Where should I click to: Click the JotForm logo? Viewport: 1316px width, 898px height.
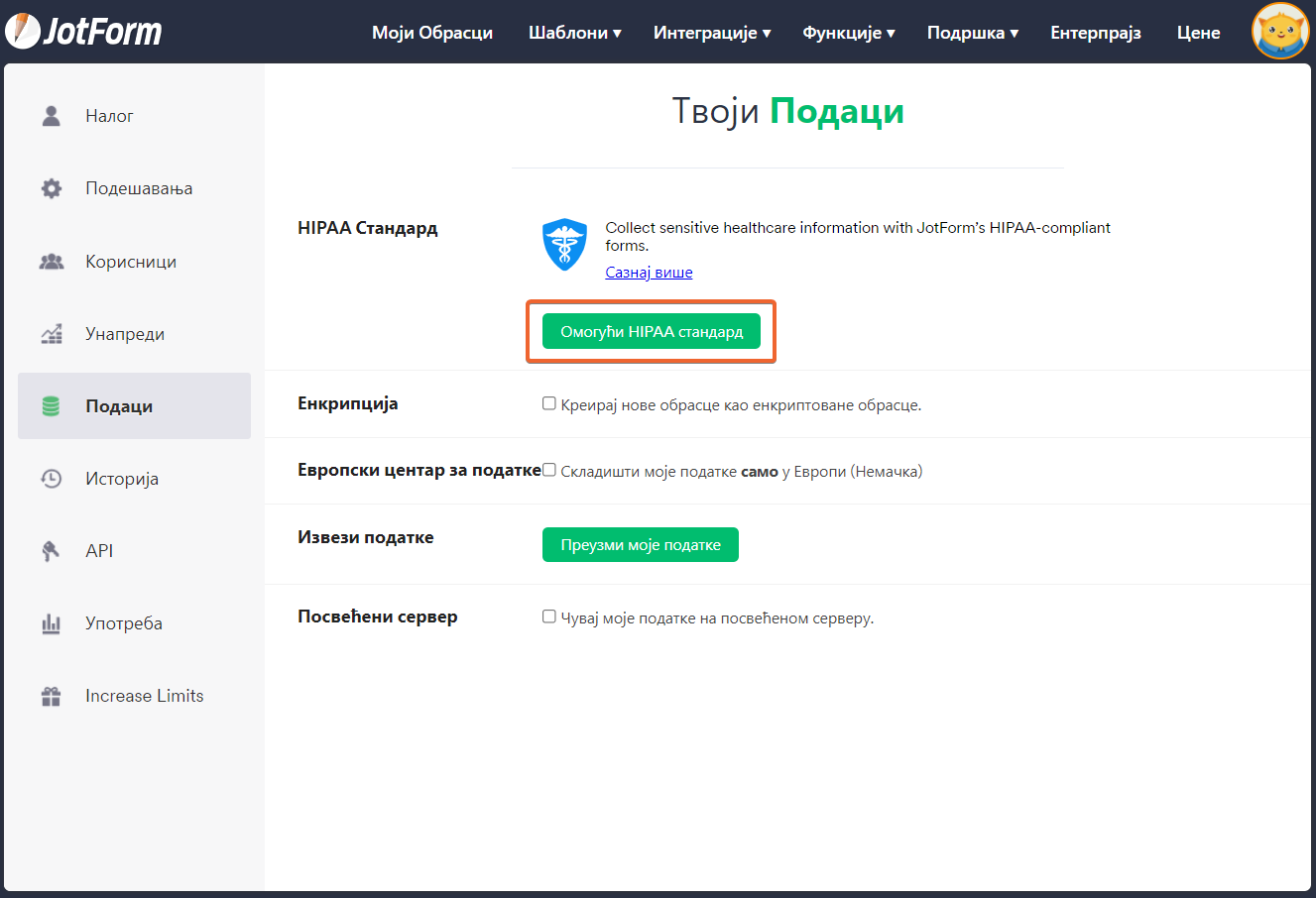(83, 32)
